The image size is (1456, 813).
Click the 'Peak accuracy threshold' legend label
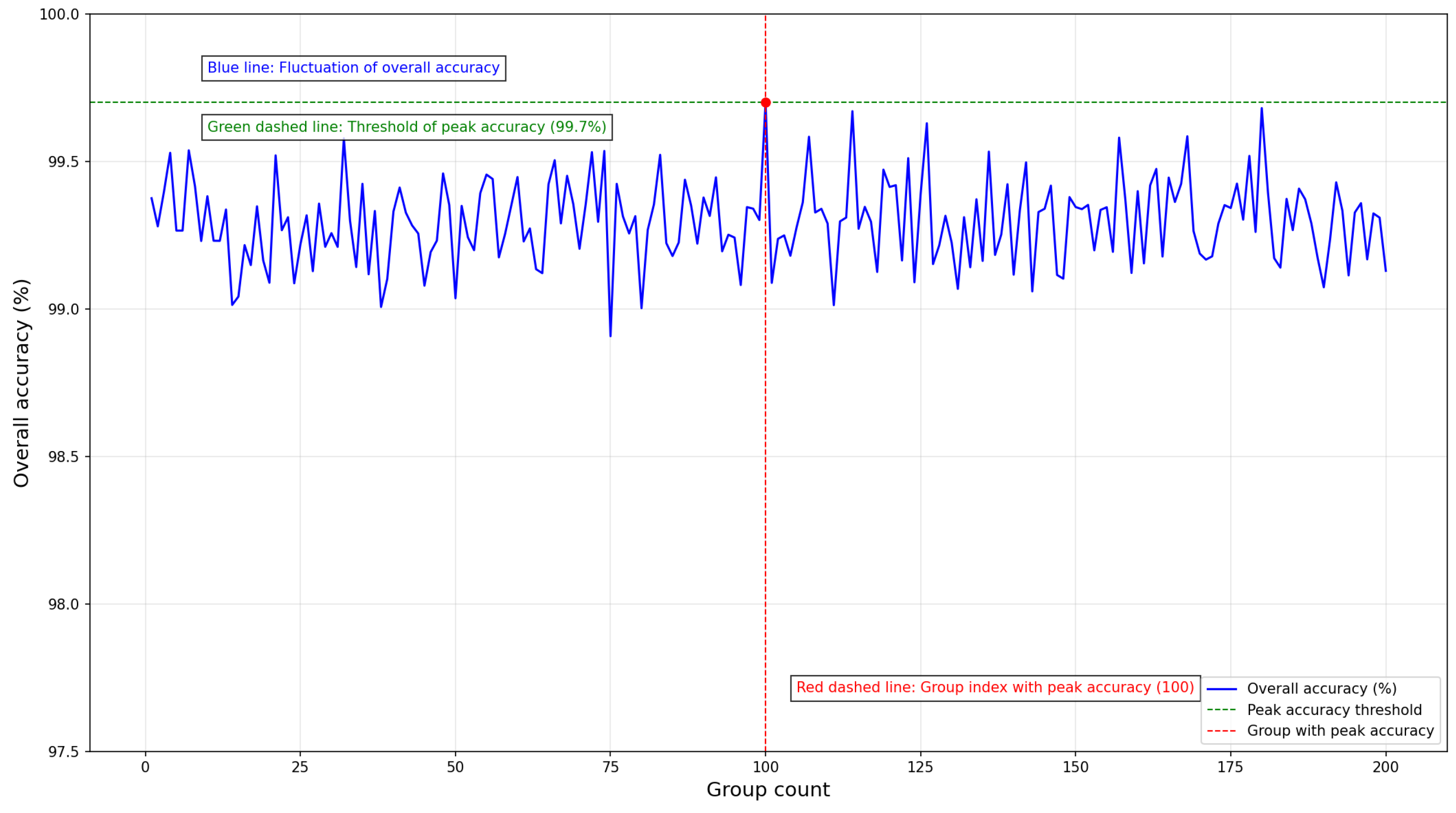tap(1334, 710)
